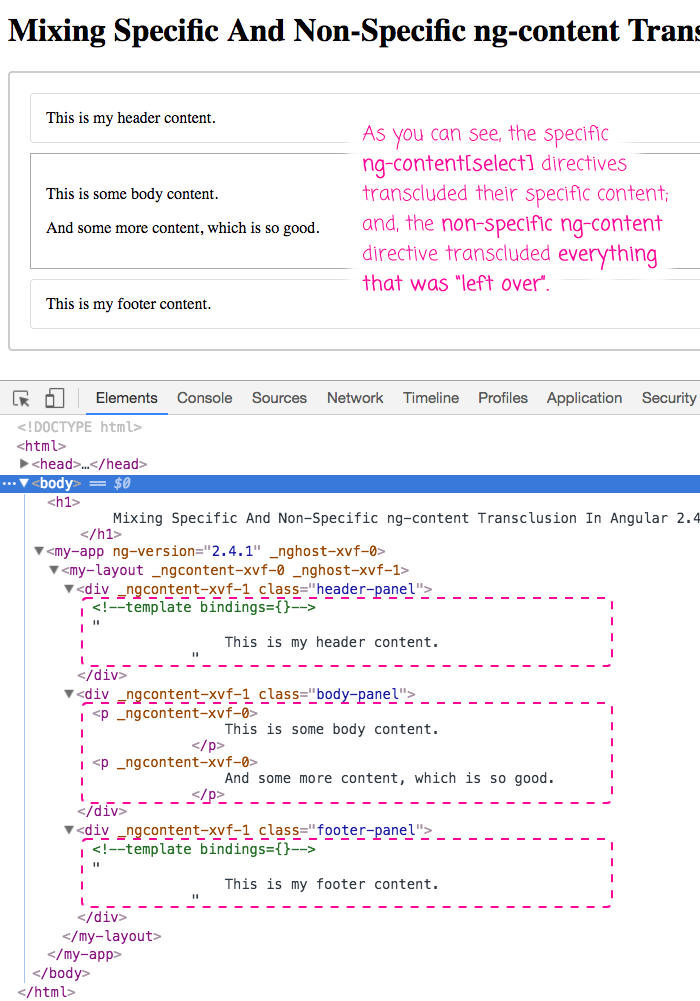Select the footer-panel div row
Image resolution: width=700 pixels, height=1001 pixels.
pos(254,830)
